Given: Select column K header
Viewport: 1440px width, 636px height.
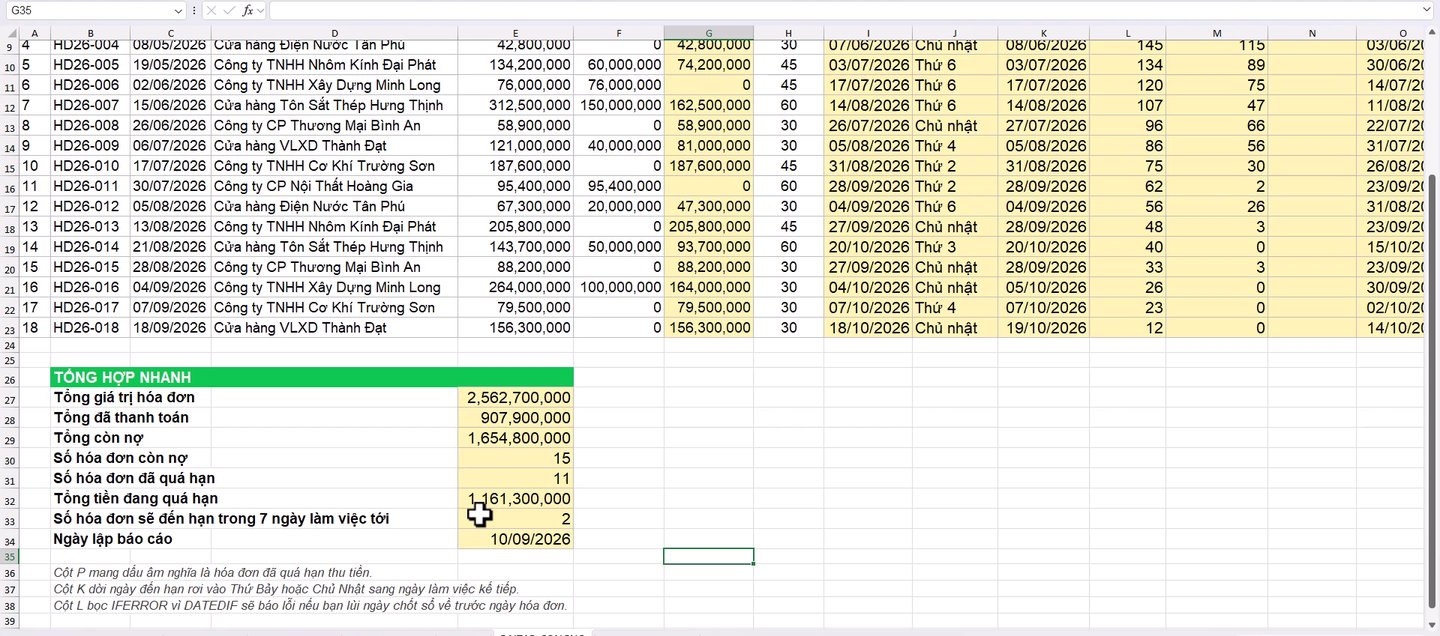Looking at the screenshot, I should pos(1043,33).
